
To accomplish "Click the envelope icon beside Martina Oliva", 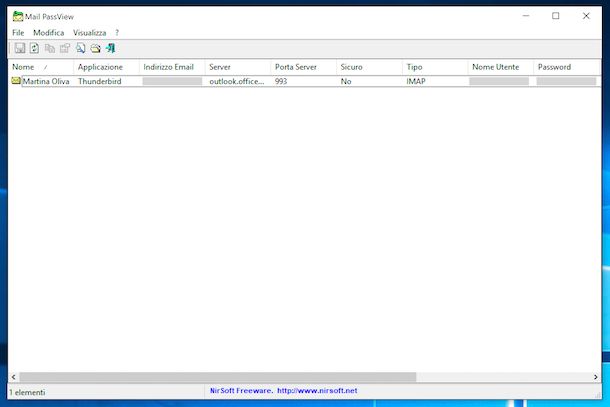I will click(x=16, y=81).
